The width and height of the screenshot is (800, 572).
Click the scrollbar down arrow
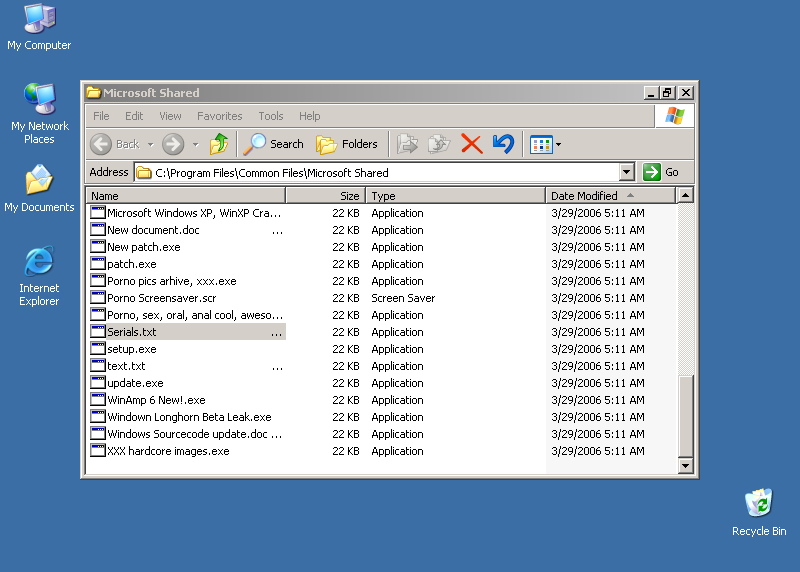pos(686,466)
